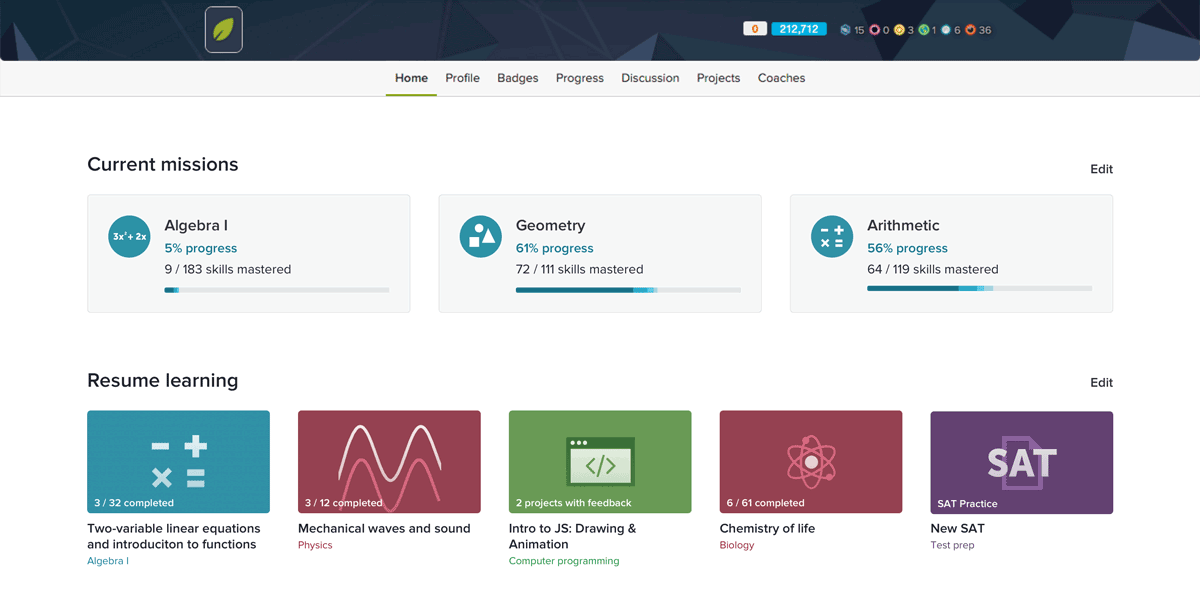
Task: Open the New SAT title link
Action: 958,529
